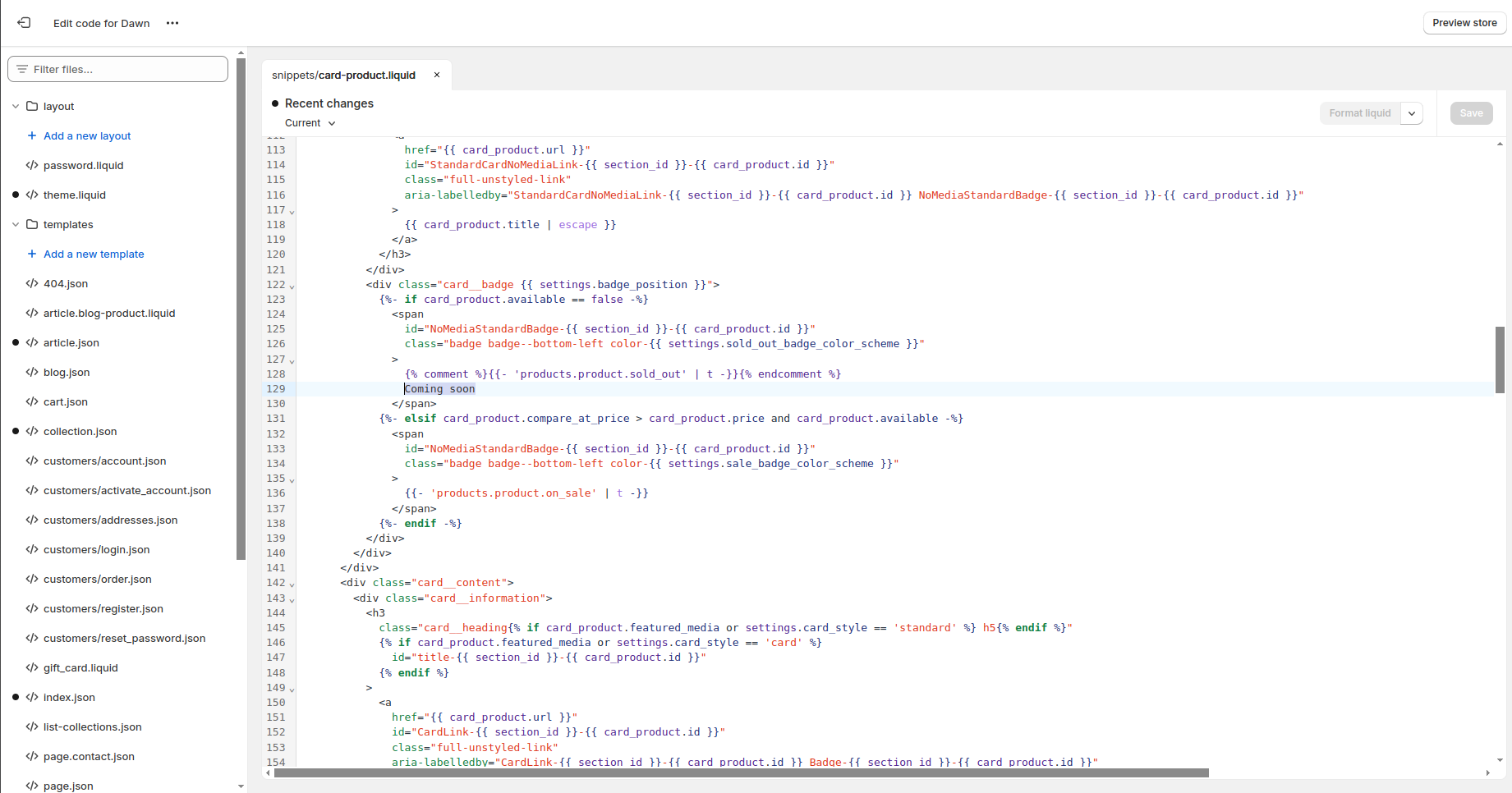This screenshot has height=793, width=1512.
Task: Click the plus icon for new layout
Action: coord(32,135)
